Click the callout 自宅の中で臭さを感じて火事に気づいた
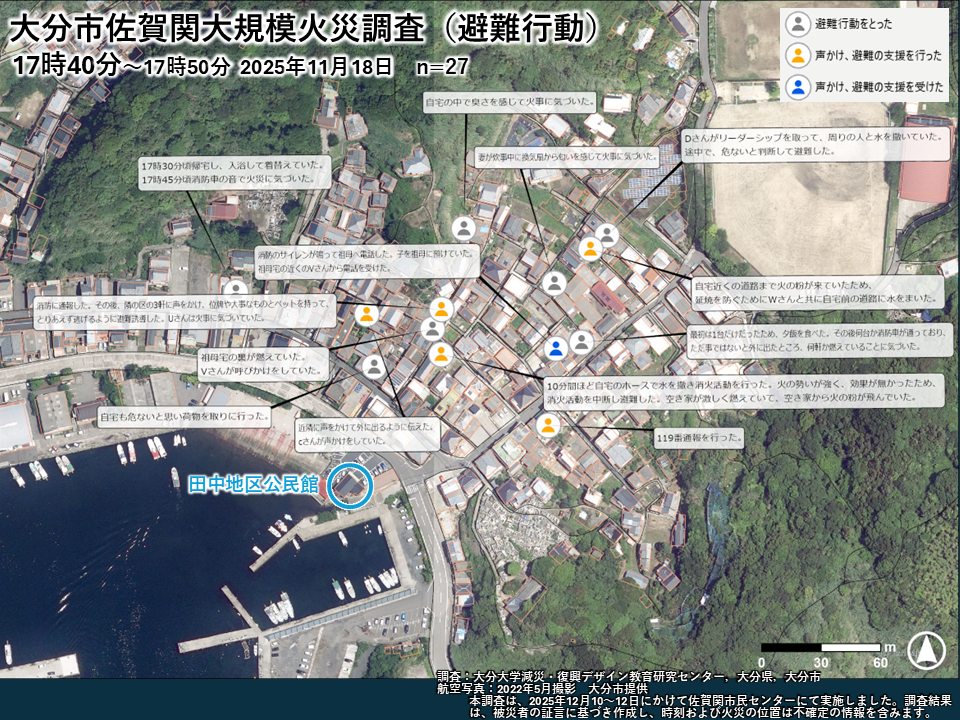The height and width of the screenshot is (720, 960). [509, 101]
